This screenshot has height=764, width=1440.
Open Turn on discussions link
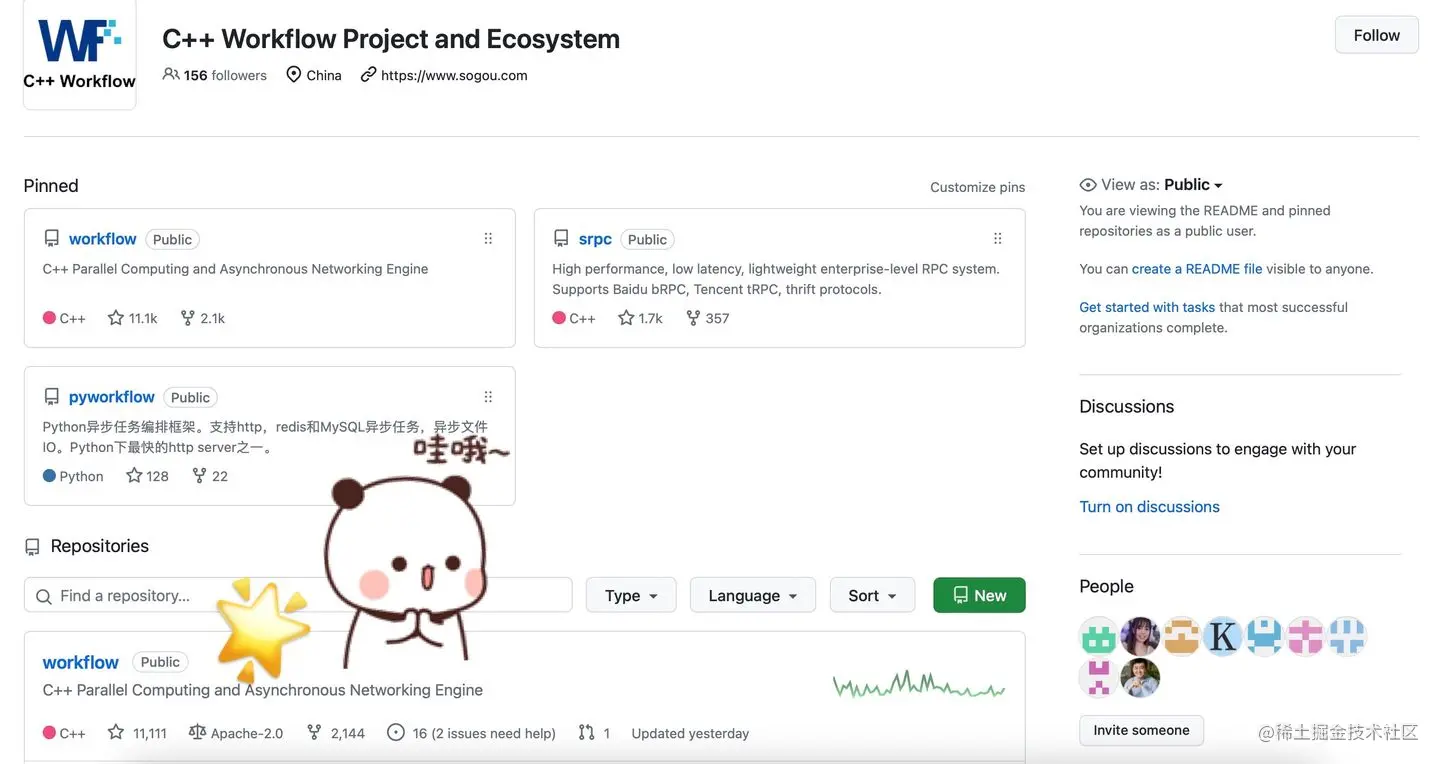pos(1149,507)
